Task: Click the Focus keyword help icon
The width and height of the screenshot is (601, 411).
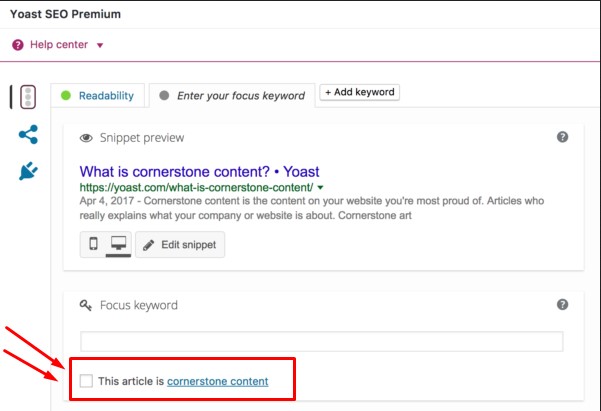Action: [x=563, y=304]
